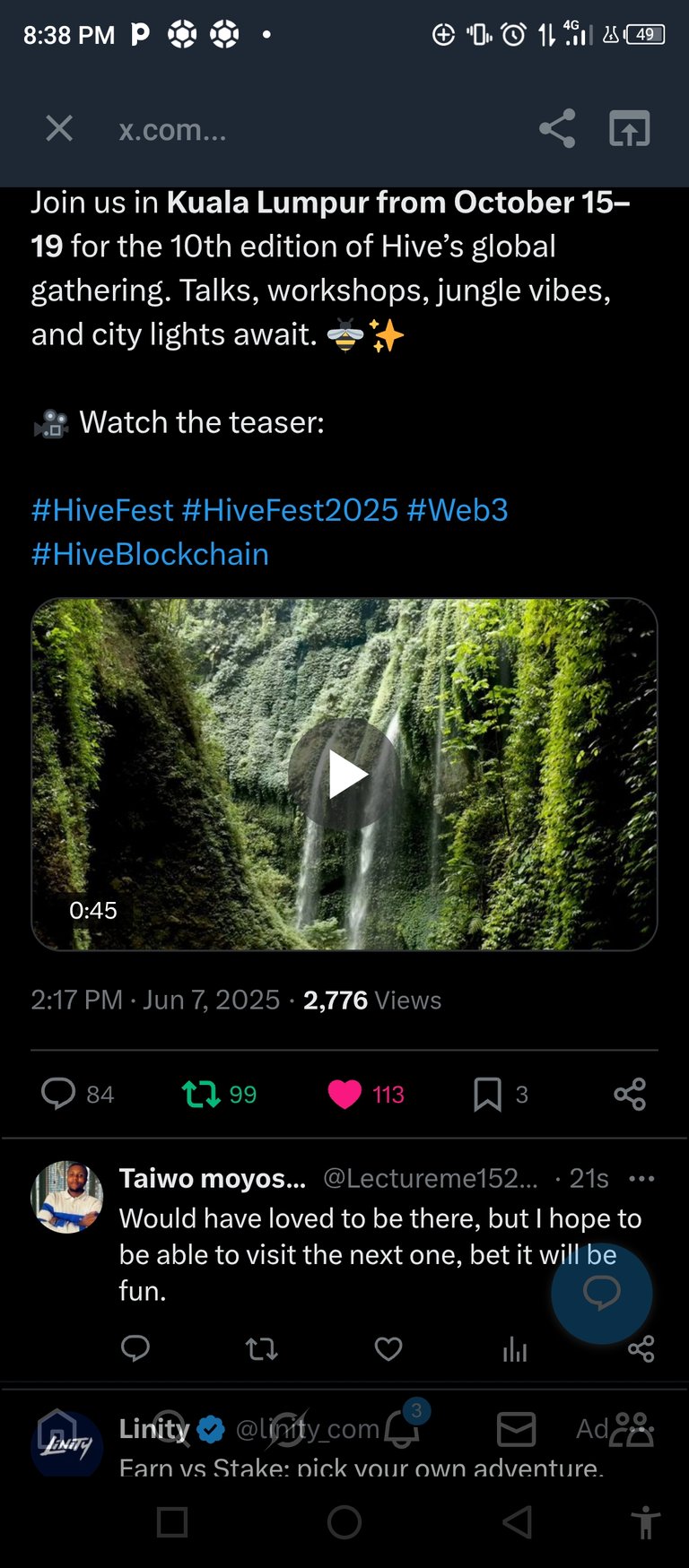
Task: Like Taiwo's comment
Action: tap(388, 1348)
